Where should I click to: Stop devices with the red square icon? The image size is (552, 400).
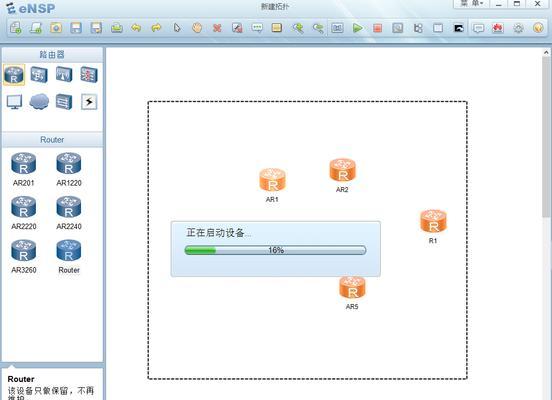pos(378,28)
